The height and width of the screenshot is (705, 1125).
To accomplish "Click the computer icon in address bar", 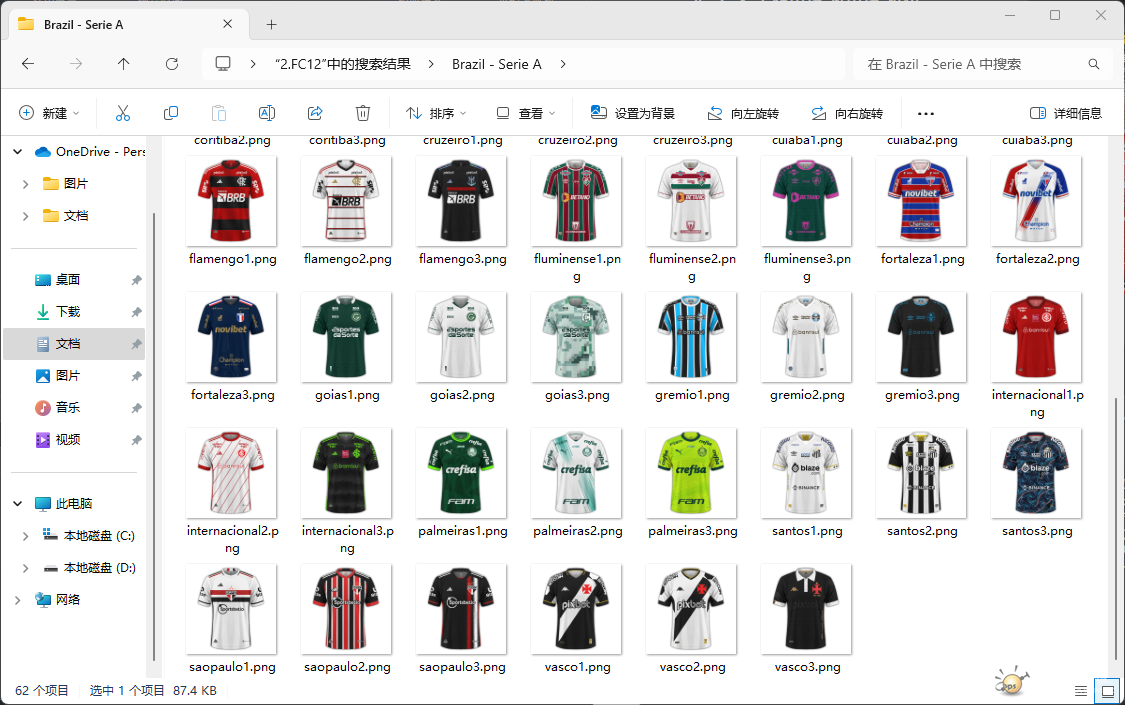I will point(223,64).
